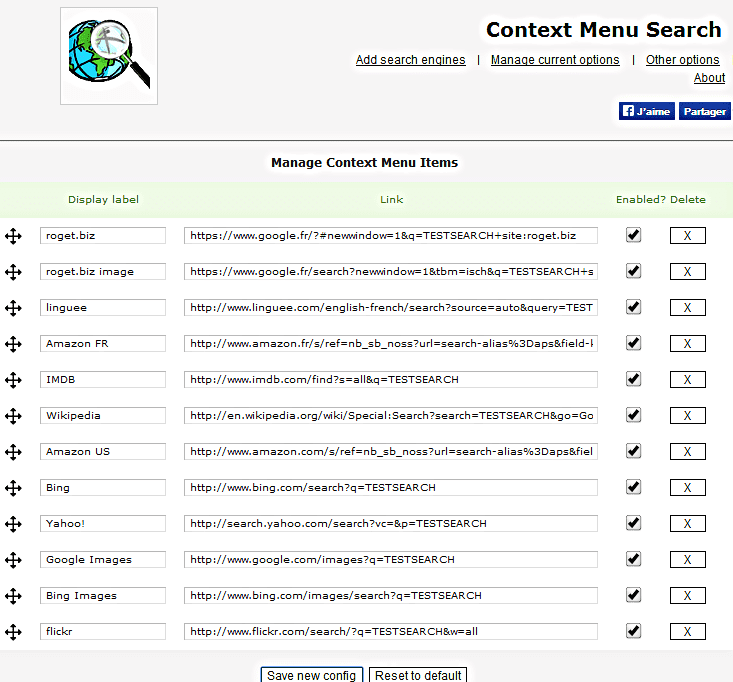The height and width of the screenshot is (682, 733).
Task: Click the Facebook J'aime button
Action: (646, 111)
